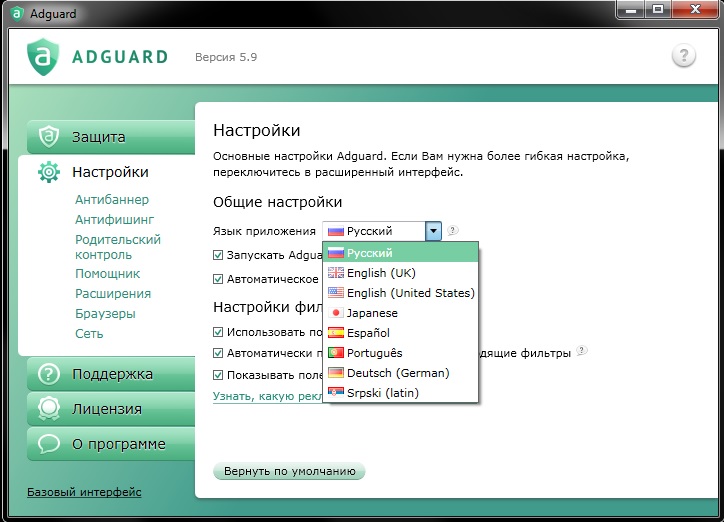Click the United States flag icon
The width and height of the screenshot is (724, 522).
tap(336, 293)
